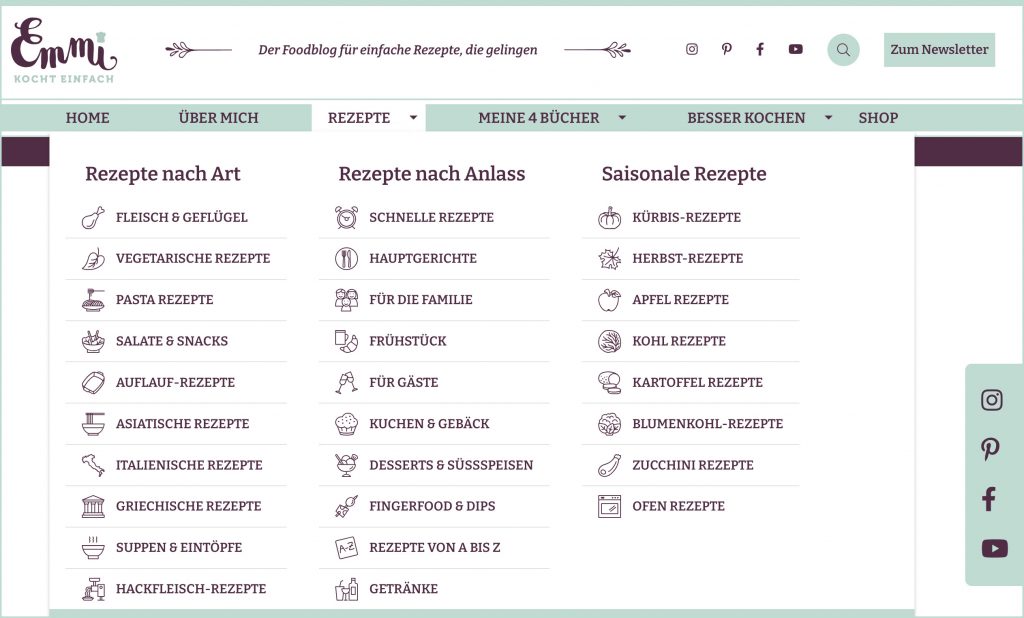Open the Shop menu item

point(878,118)
